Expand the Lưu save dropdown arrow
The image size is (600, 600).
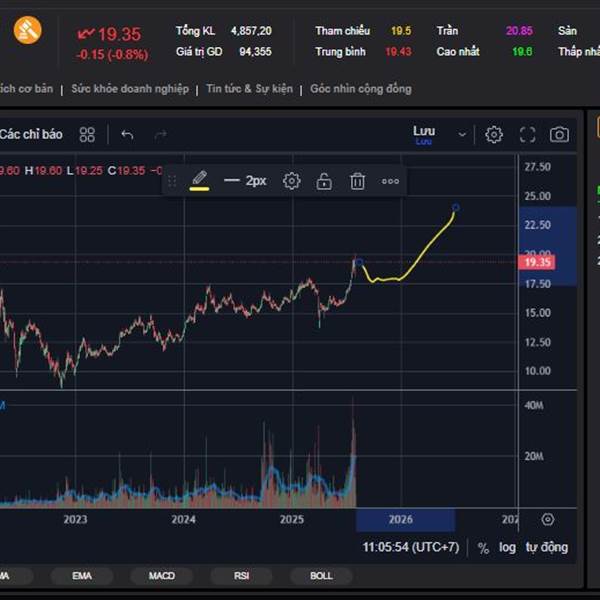click(x=462, y=134)
